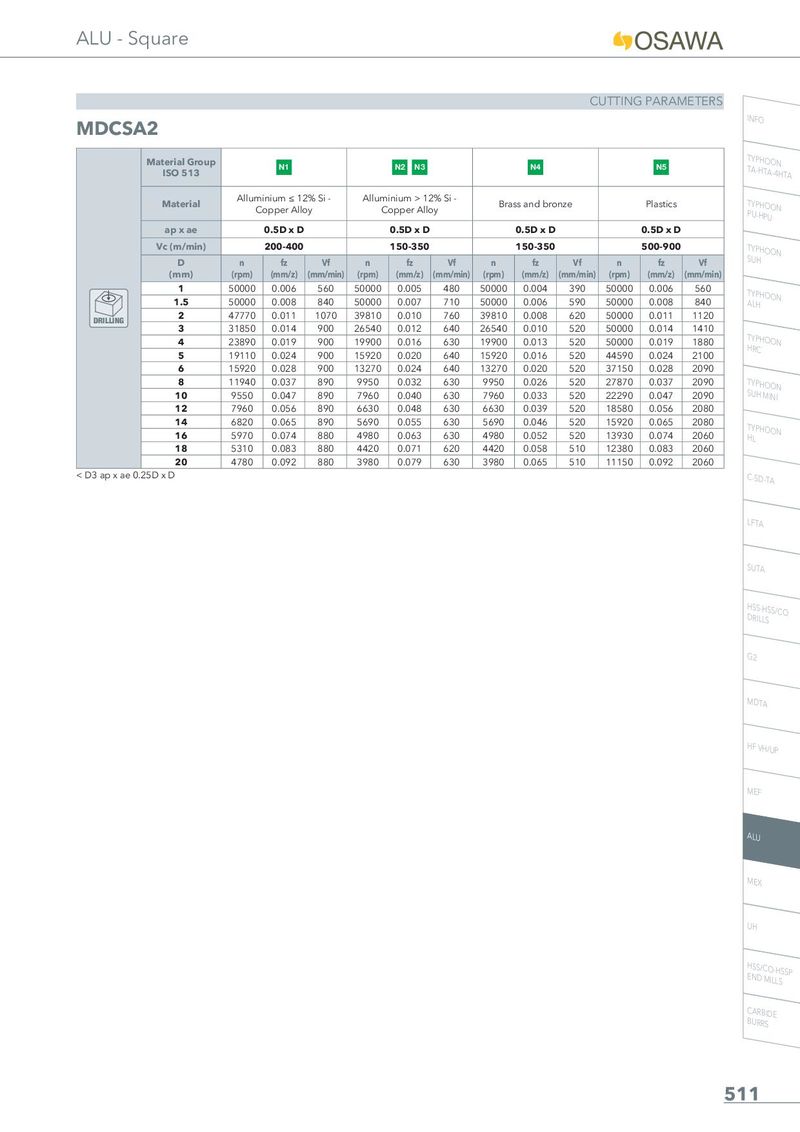Click the 'Brass and bronze' material cell
The height and width of the screenshot is (1132, 800).
535,204
